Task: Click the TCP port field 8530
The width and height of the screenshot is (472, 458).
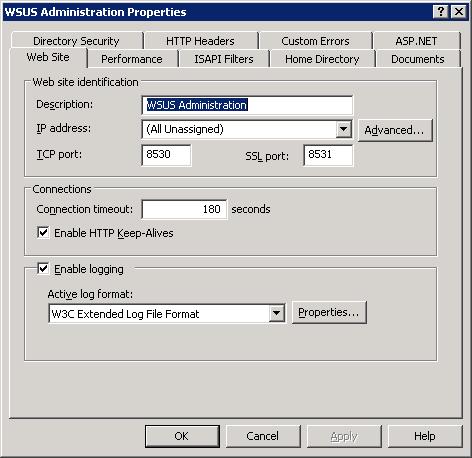Action: coord(166,155)
